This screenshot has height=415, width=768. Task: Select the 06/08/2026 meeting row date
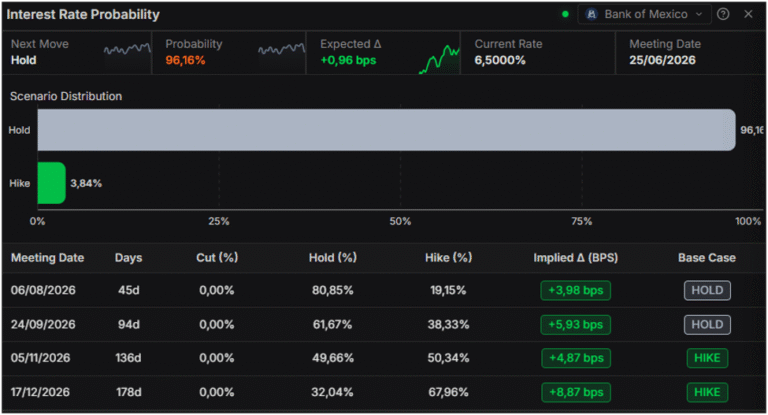(x=43, y=290)
